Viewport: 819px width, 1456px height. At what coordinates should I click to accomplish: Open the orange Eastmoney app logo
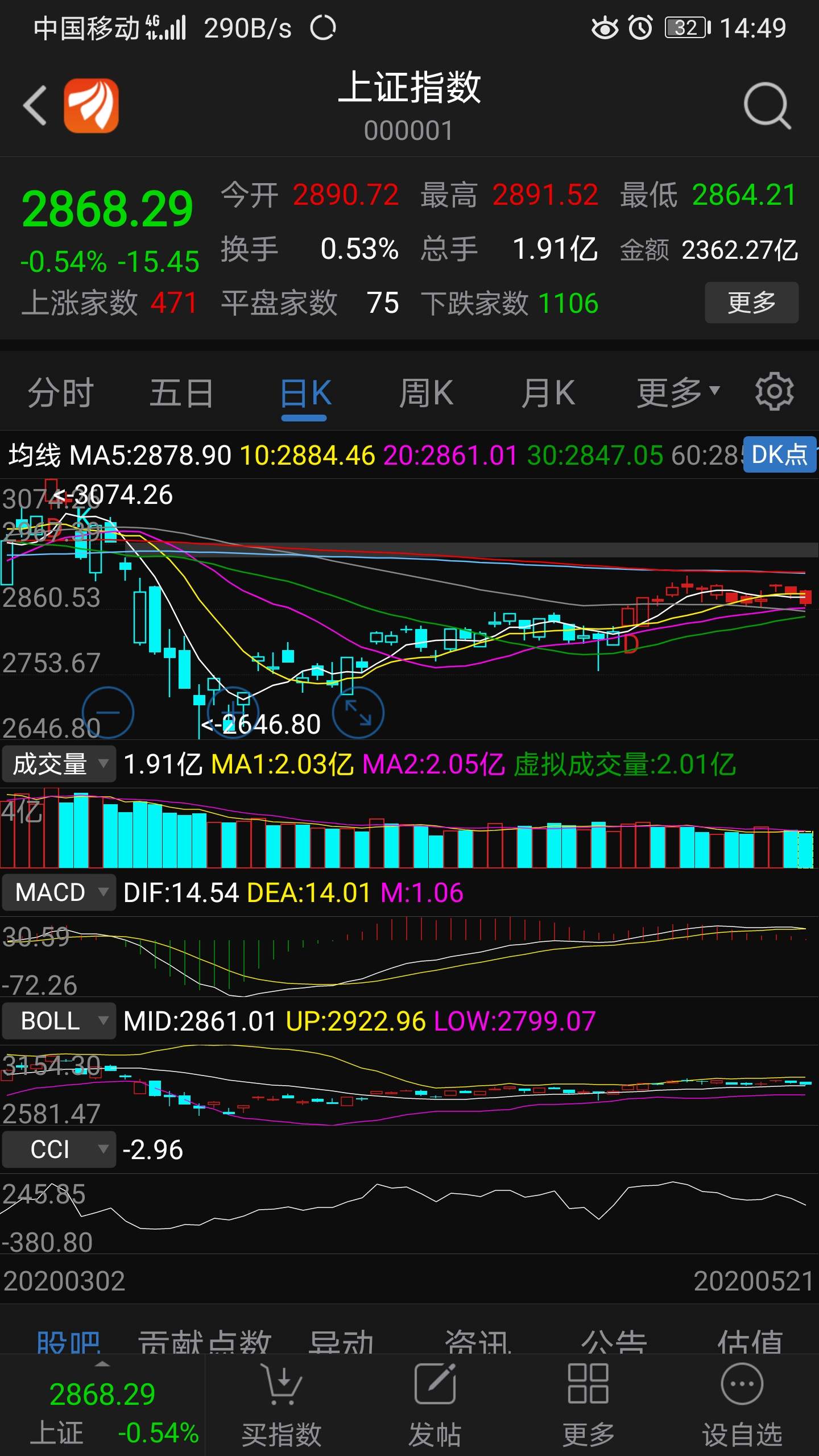[x=91, y=105]
